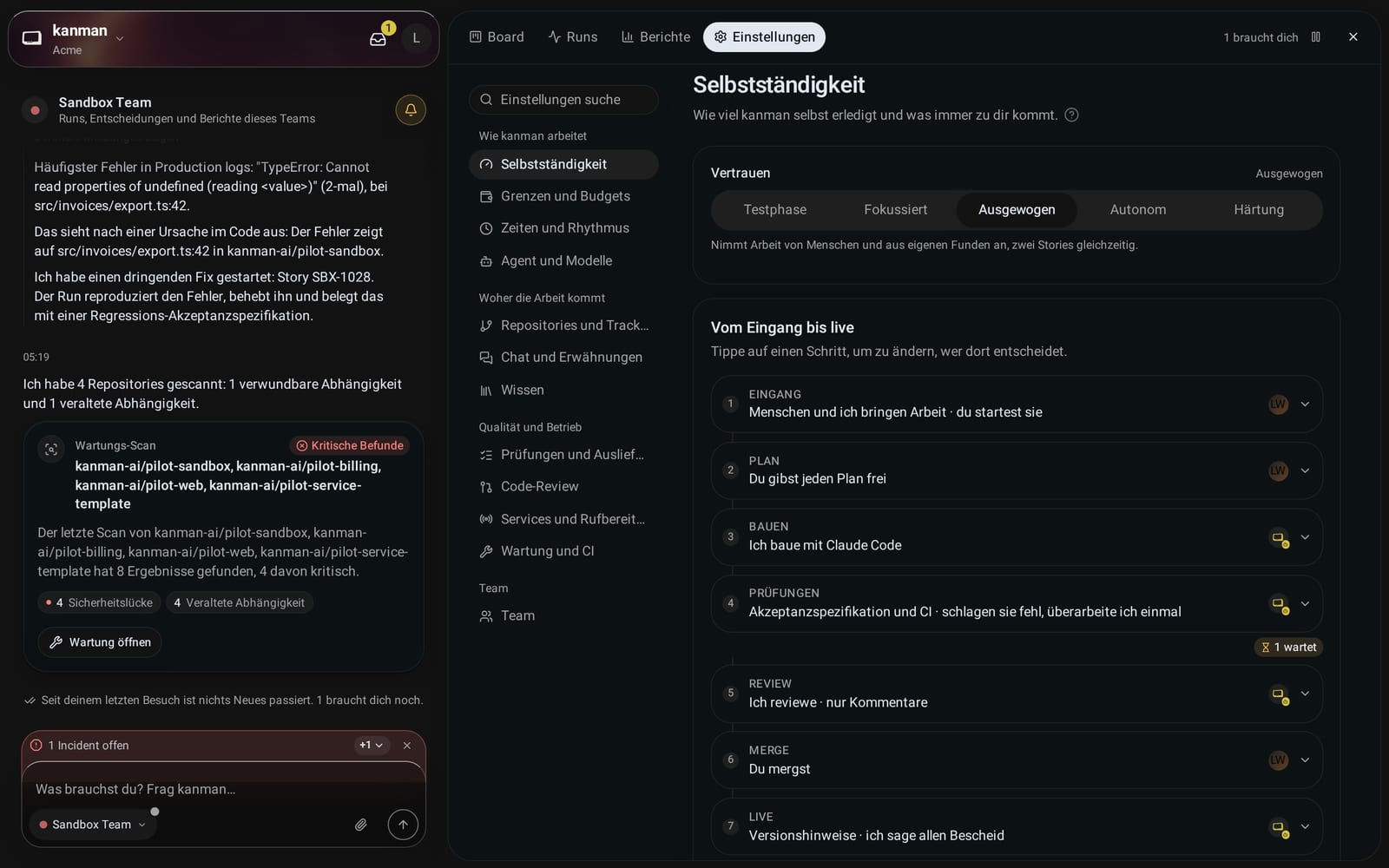
Task: Click the 'Kritische Befunde' badge
Action: click(x=350, y=446)
